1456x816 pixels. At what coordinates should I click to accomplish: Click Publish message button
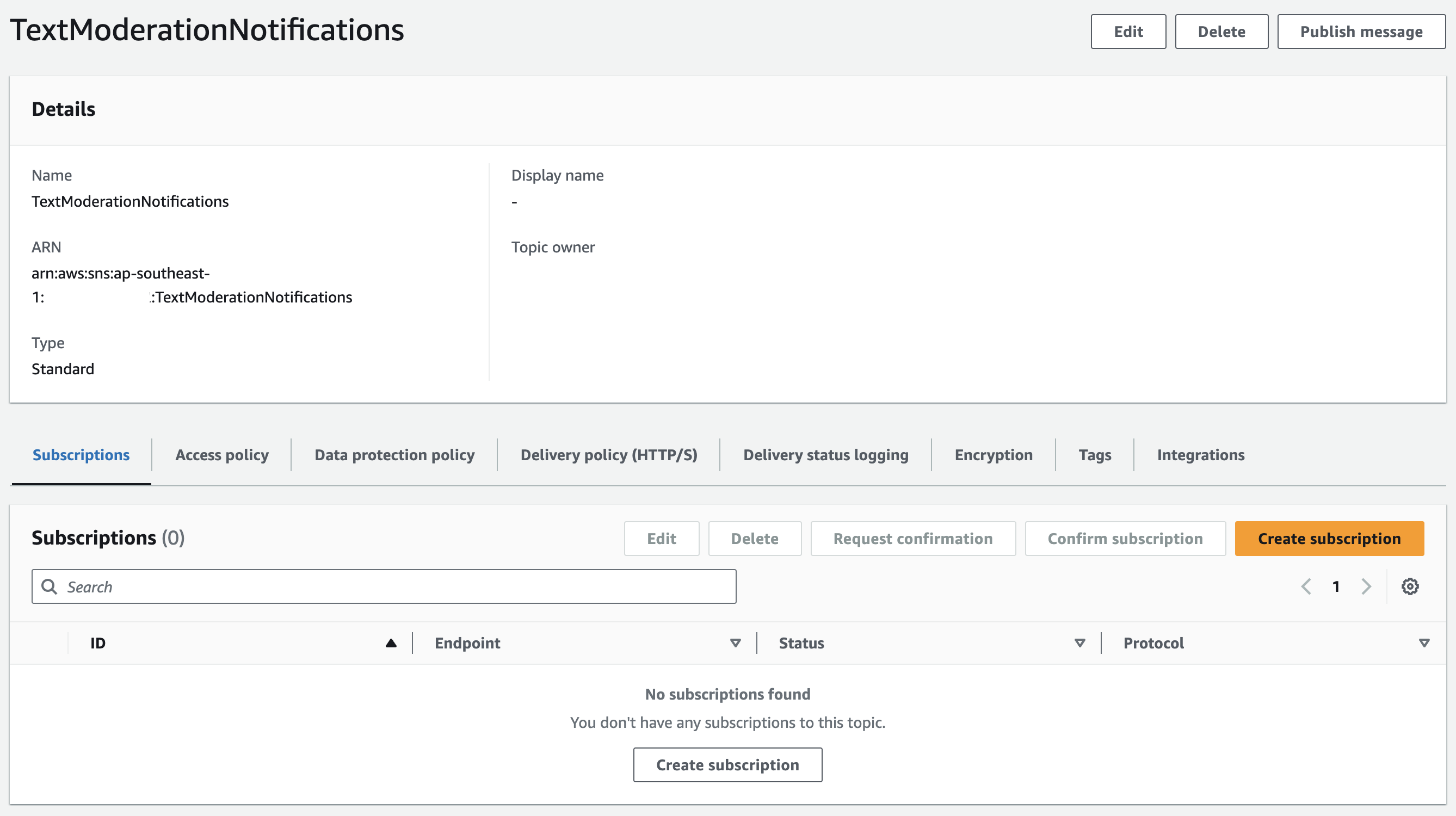click(1361, 32)
